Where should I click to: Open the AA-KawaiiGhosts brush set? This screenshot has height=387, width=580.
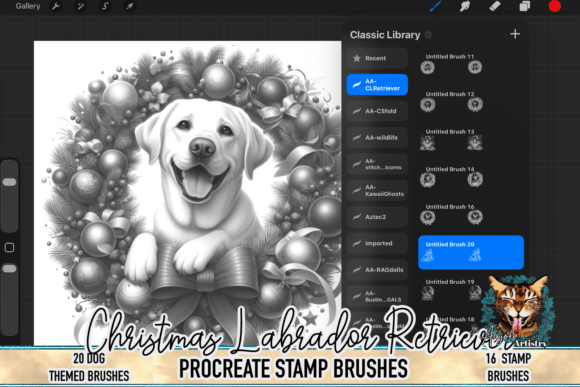pyautogui.click(x=377, y=191)
